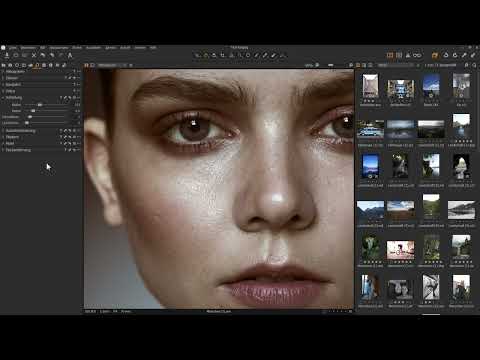
Task: Open the Hilfe menu
Action: (153, 48)
